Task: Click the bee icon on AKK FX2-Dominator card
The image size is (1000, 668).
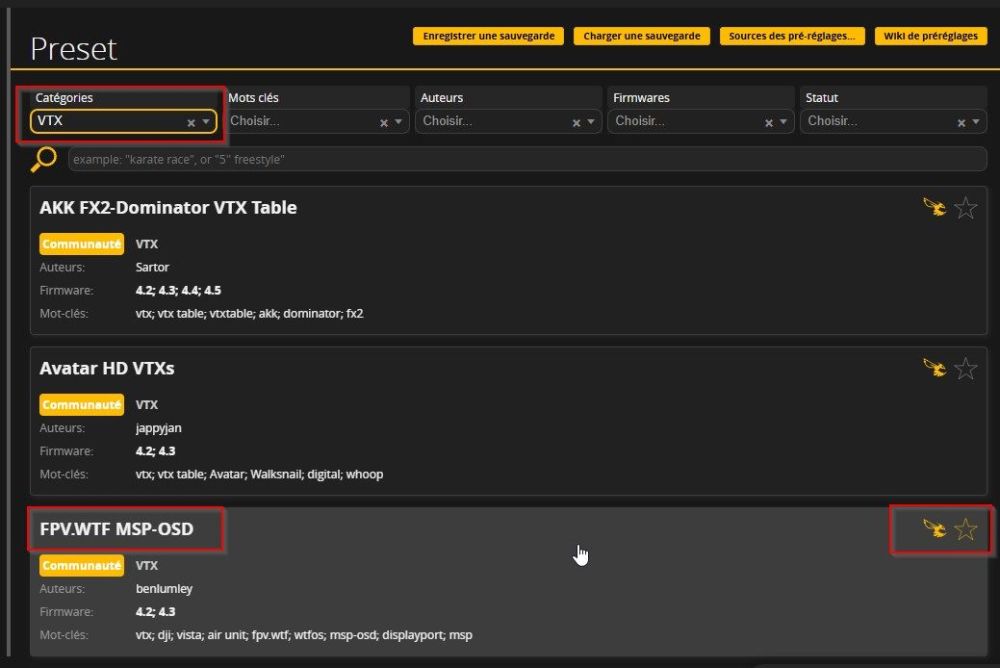Action: click(934, 208)
